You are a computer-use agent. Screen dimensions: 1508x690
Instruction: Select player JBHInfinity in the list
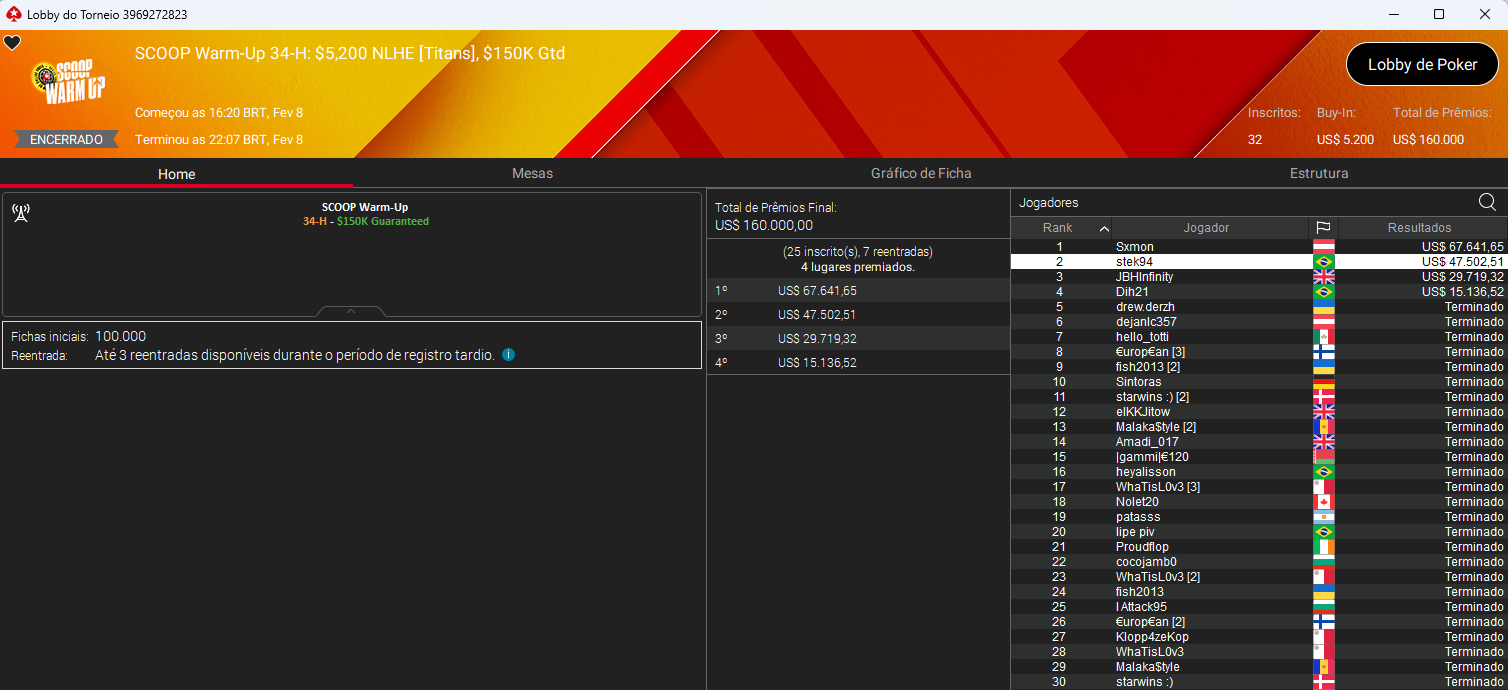(x=1144, y=277)
